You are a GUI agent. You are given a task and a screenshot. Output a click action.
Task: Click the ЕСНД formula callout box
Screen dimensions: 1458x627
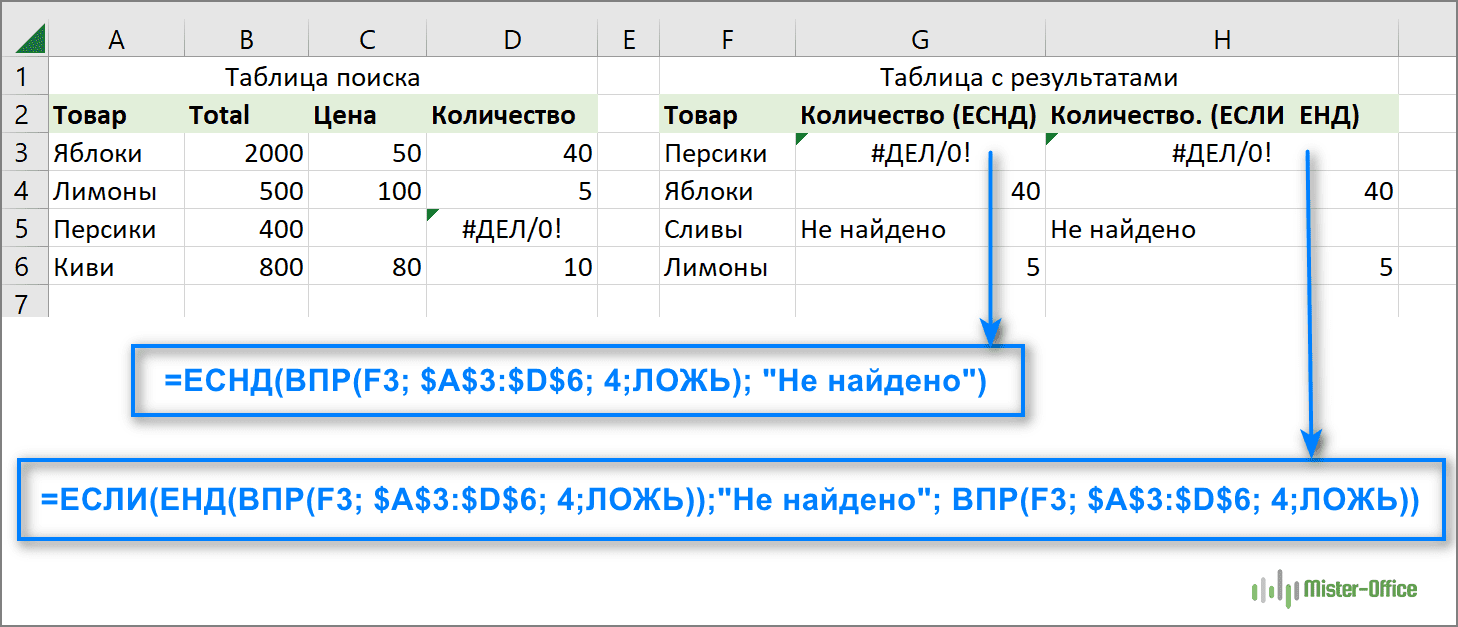pyautogui.click(x=578, y=381)
